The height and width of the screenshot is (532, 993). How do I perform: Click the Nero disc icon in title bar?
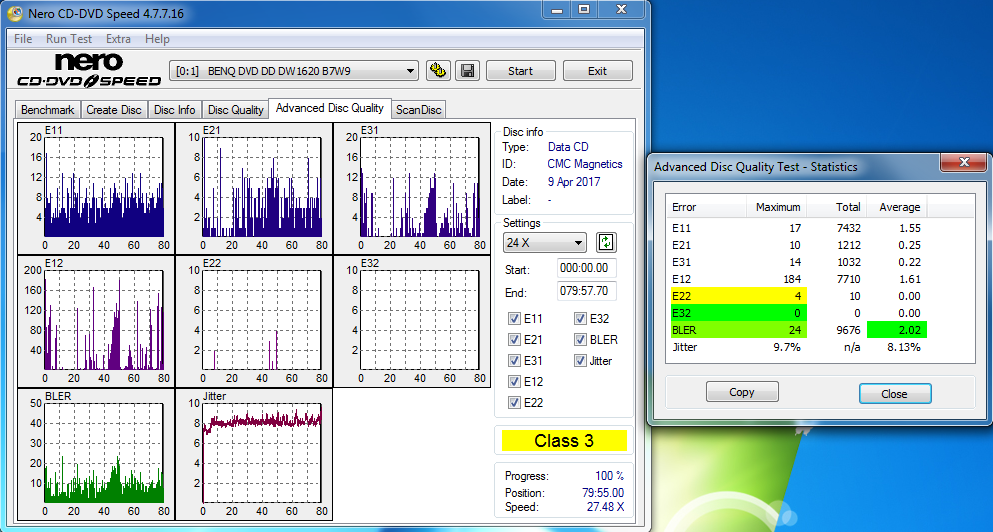tap(13, 13)
